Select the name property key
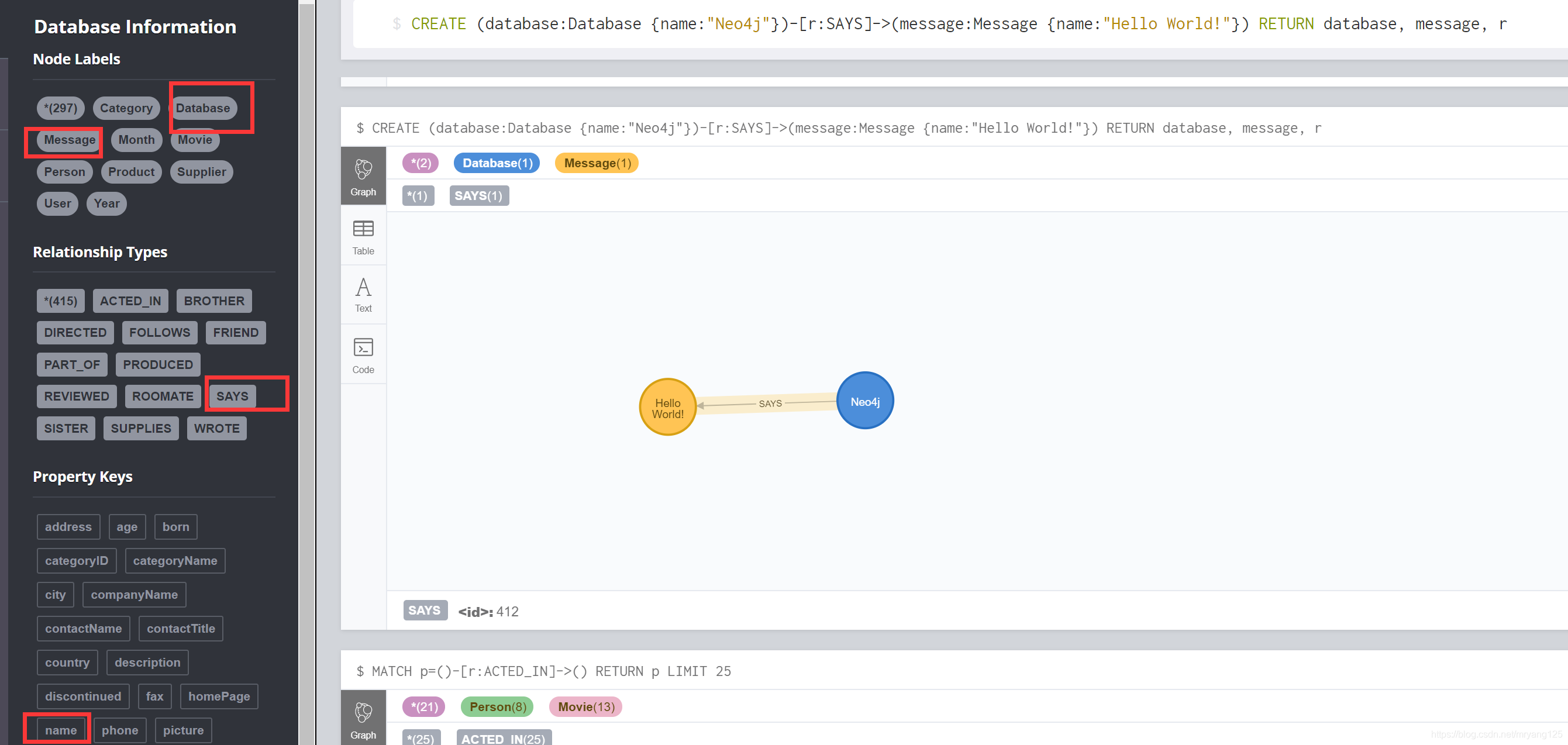1568x745 pixels. pyautogui.click(x=60, y=730)
